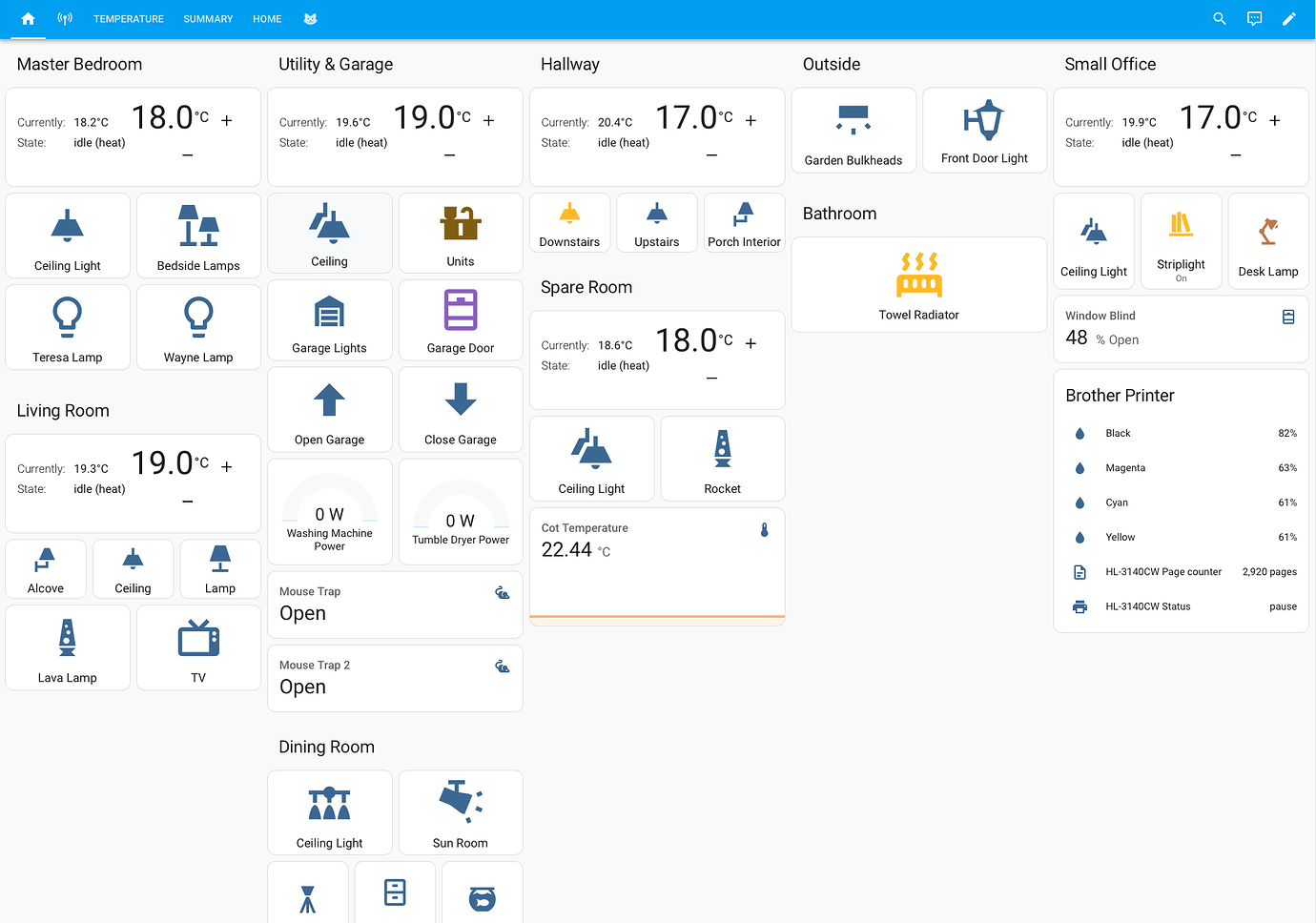Toggle the Living Room Lamp
The width and height of the screenshot is (1316, 923).
coord(220,569)
